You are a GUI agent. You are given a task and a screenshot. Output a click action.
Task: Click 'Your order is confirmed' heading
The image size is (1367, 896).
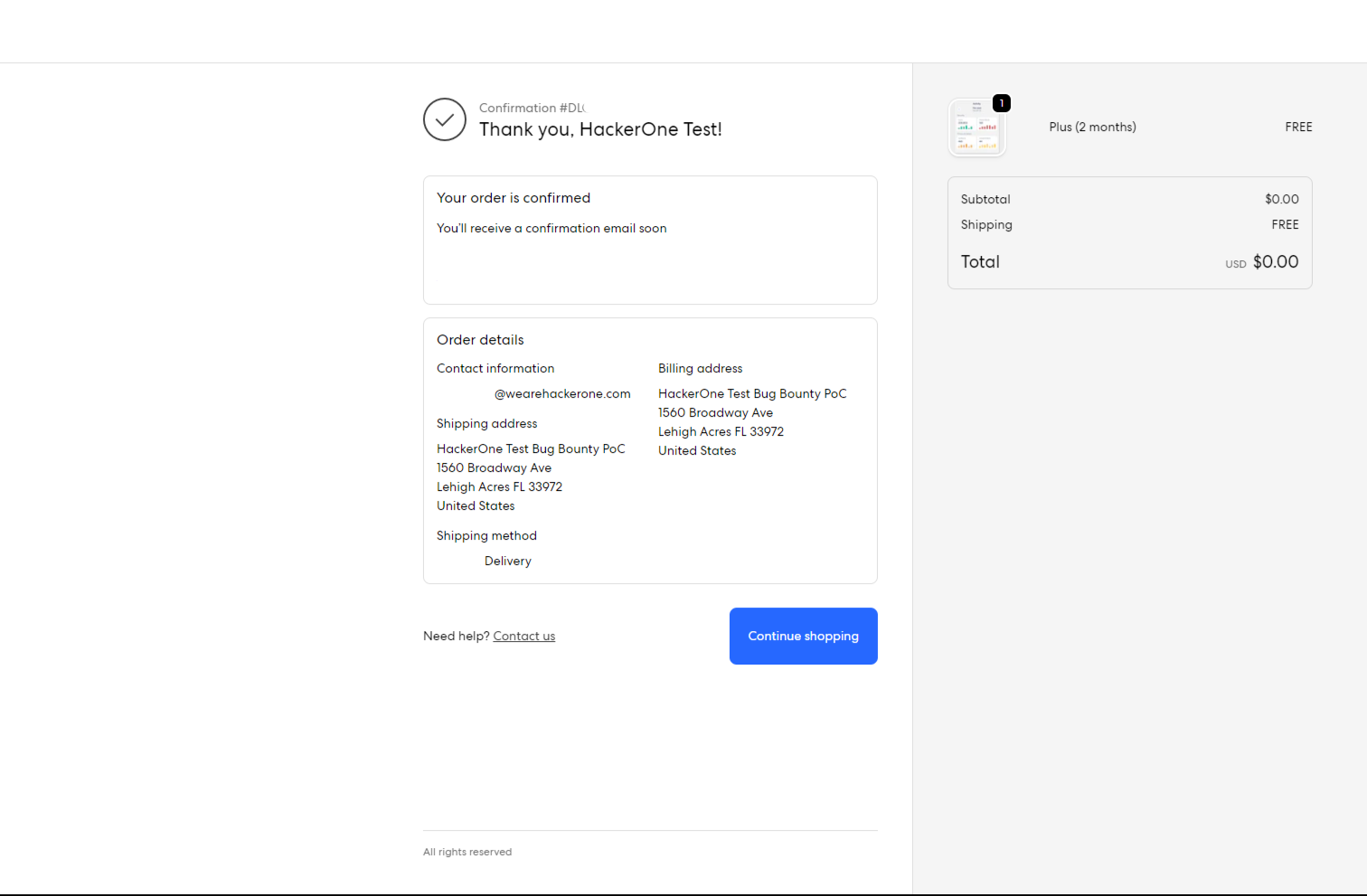click(514, 198)
